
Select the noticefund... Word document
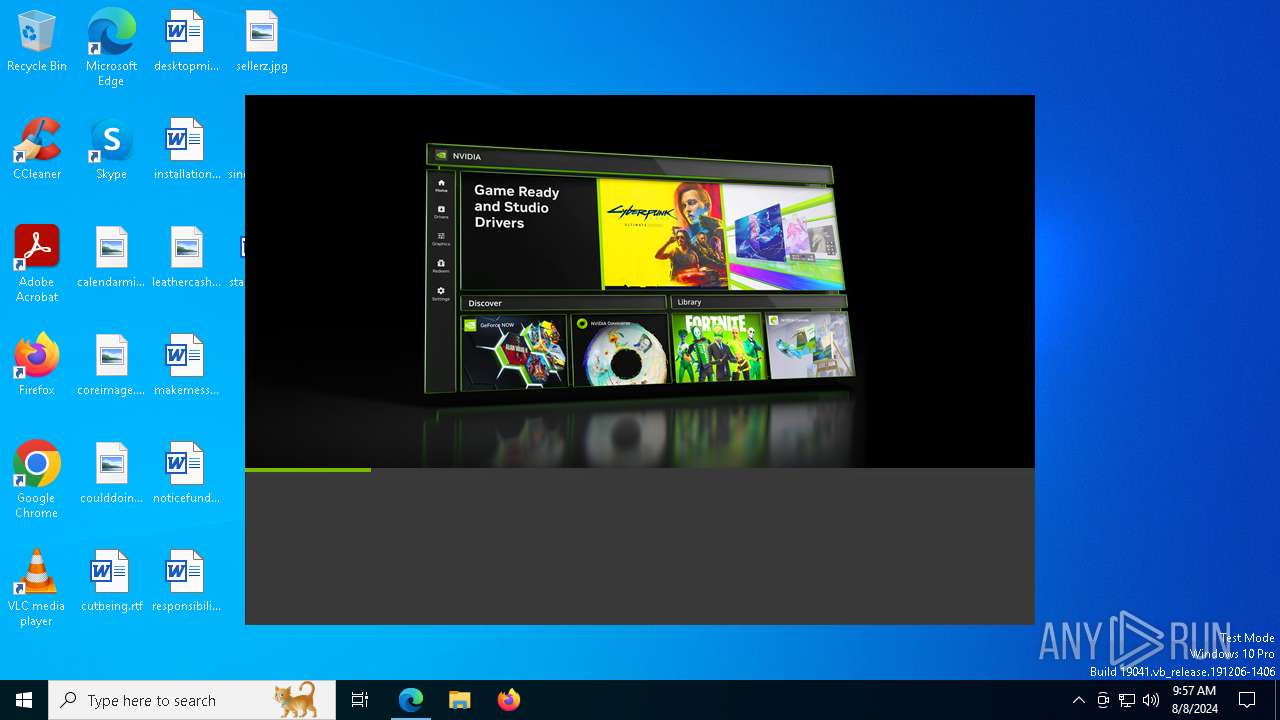tap(186, 474)
